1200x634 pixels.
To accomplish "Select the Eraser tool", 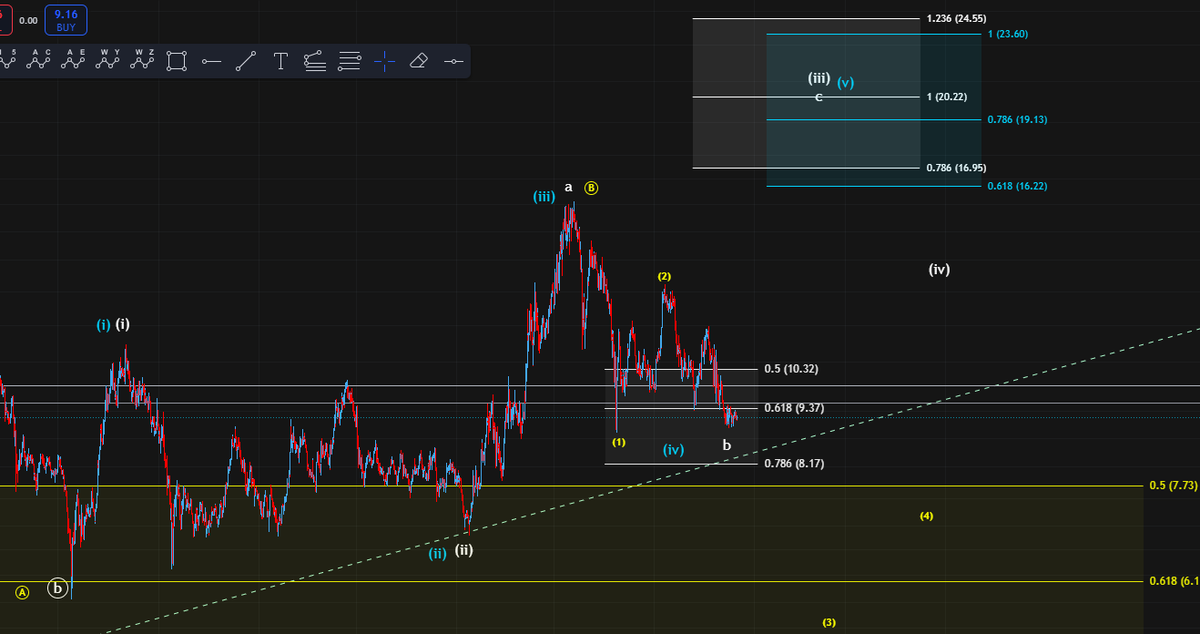I will [x=418, y=62].
